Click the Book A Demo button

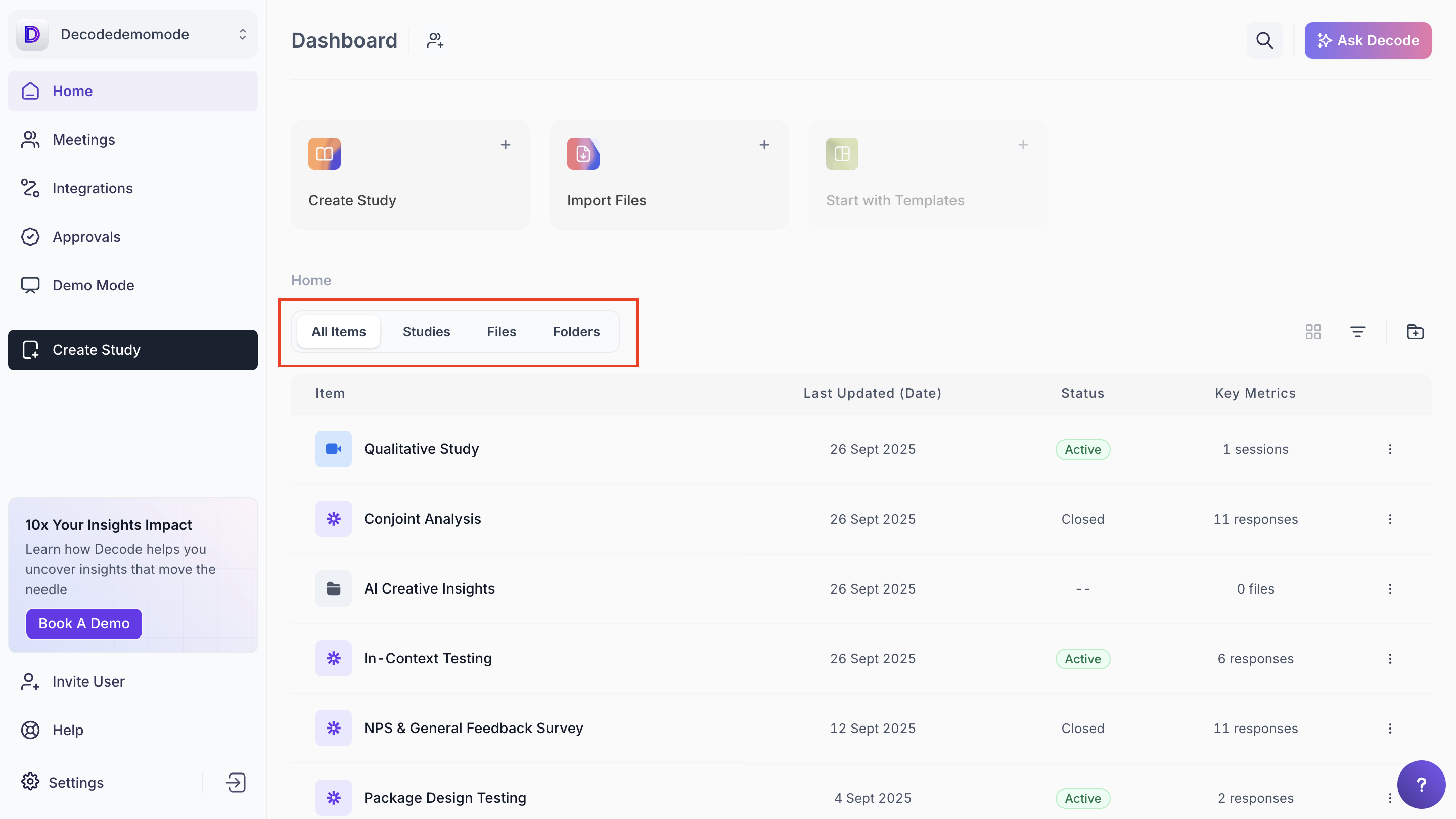83,623
